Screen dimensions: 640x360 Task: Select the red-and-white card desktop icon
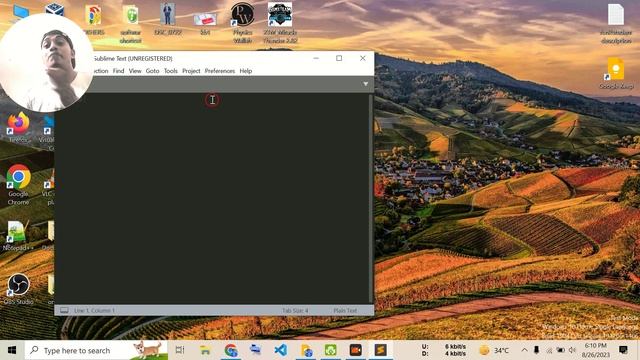[x=205, y=23]
